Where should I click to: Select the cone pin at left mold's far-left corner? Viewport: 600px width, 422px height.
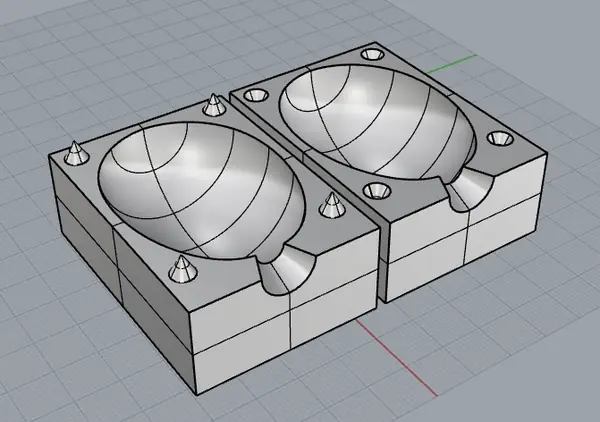click(x=77, y=153)
